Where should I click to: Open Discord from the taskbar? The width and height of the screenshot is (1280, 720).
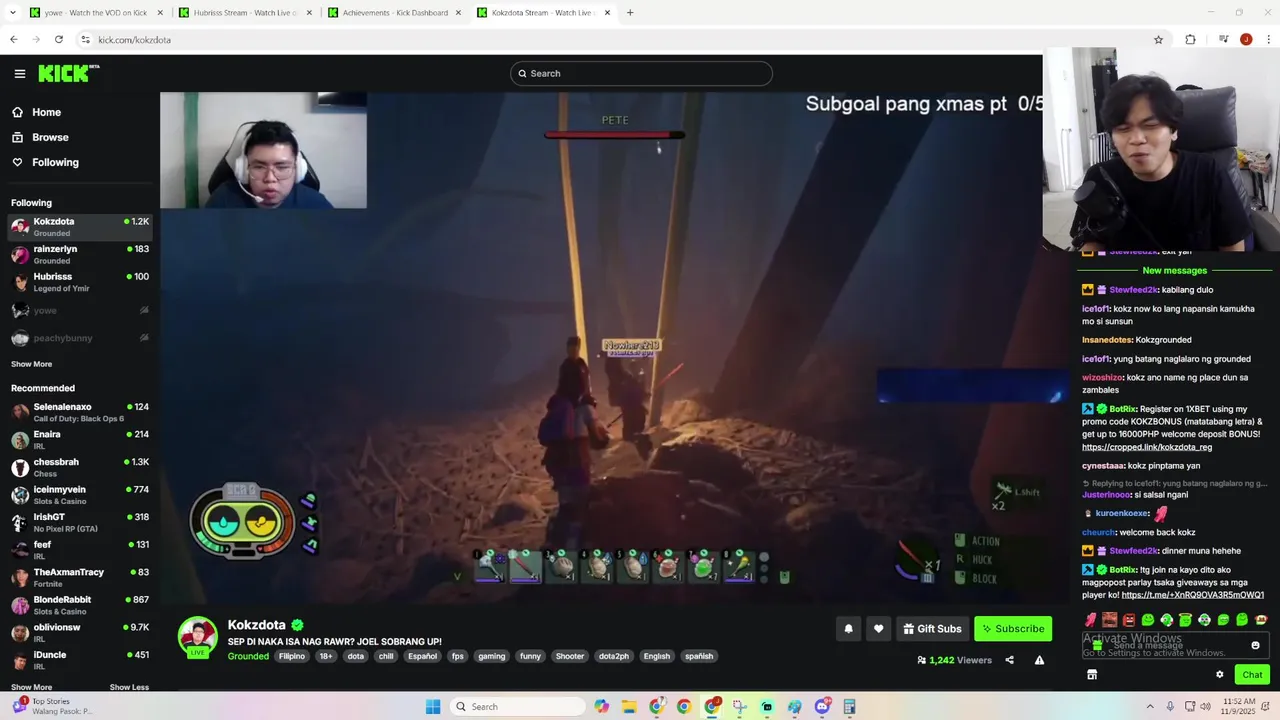point(822,706)
